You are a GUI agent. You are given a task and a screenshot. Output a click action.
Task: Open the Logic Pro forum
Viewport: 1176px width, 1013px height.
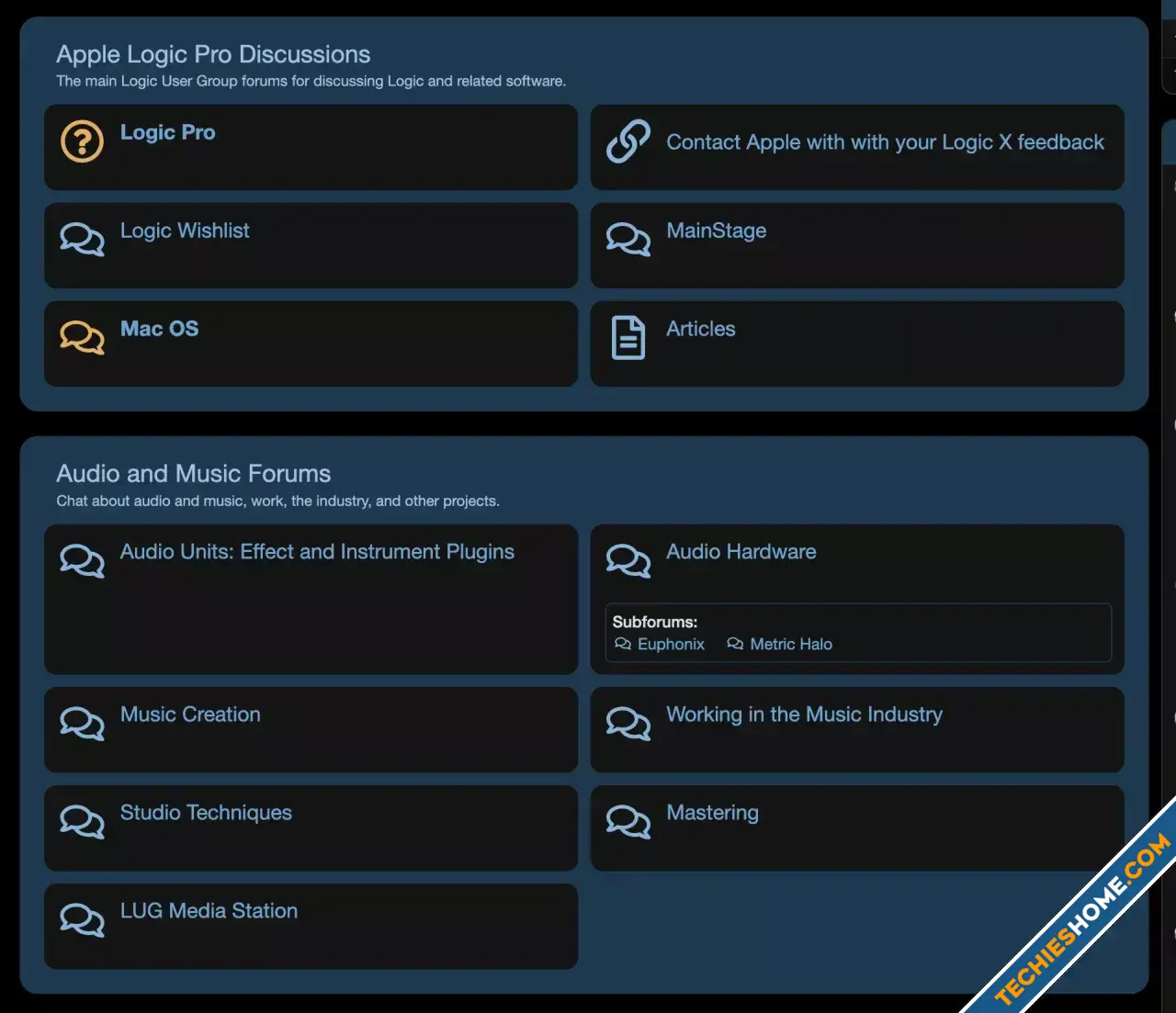coord(167,132)
